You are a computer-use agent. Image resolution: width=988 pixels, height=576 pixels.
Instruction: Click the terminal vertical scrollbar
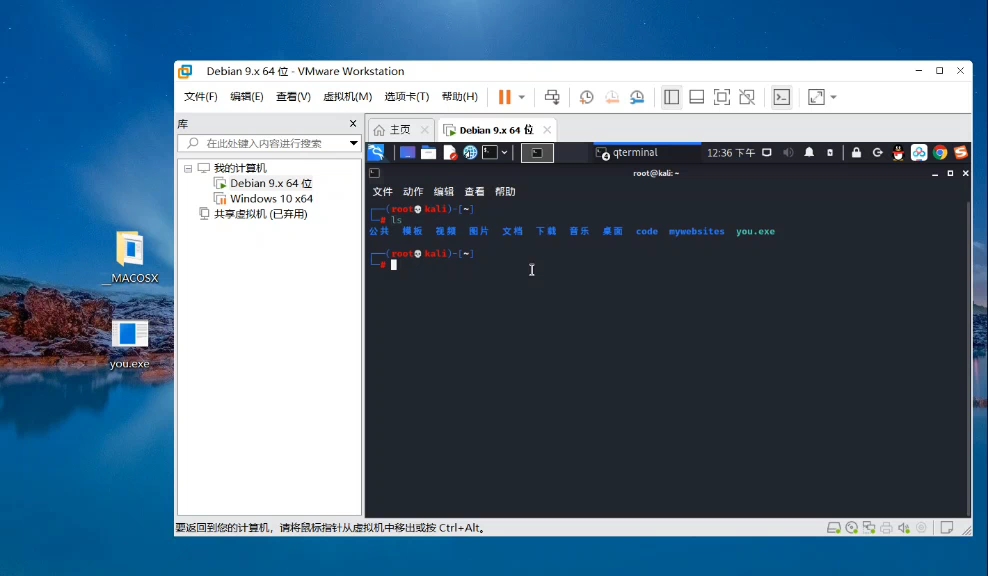coord(968,358)
